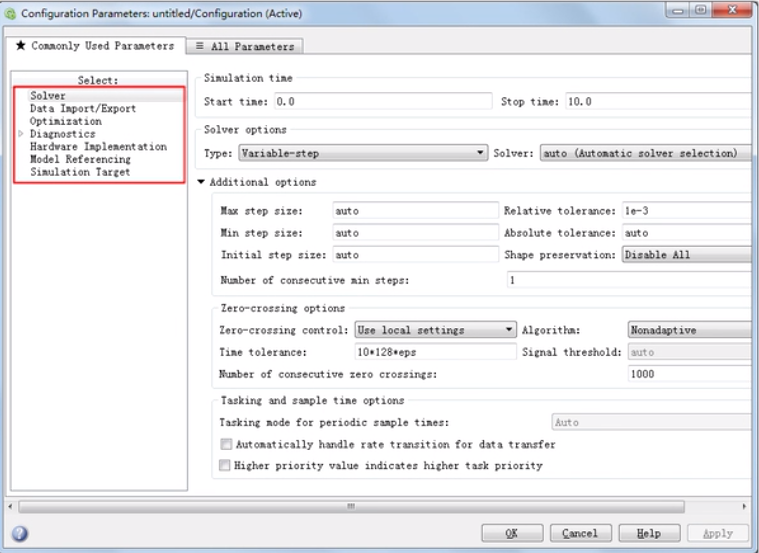Toggle higher priority value indicates higher task priority
This screenshot has height=553, width=759.
pos(225,465)
